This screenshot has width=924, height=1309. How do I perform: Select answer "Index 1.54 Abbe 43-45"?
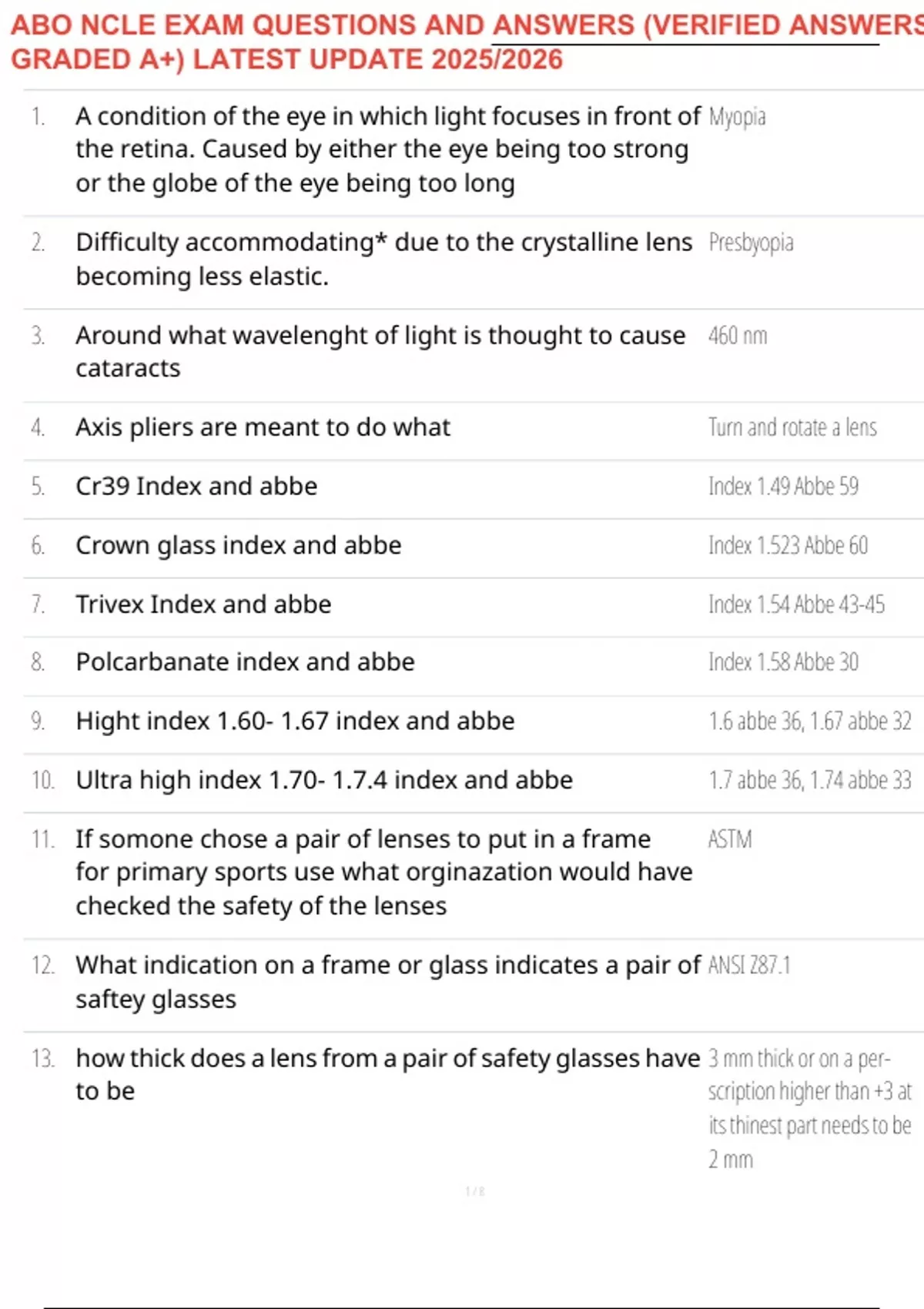[796, 604]
